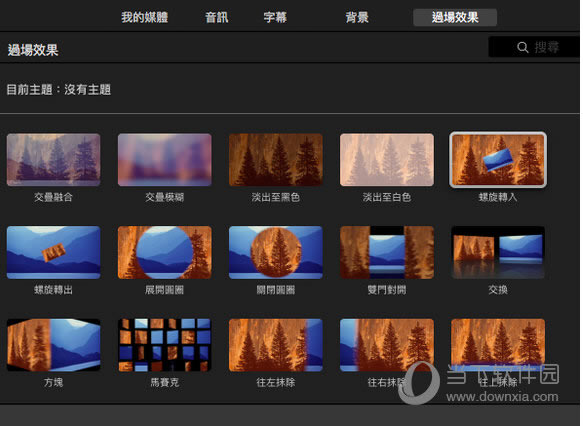Select the 螺旋轉出 transition thumbnail
Image resolution: width=583 pixels, height=426 pixels.
54,252
